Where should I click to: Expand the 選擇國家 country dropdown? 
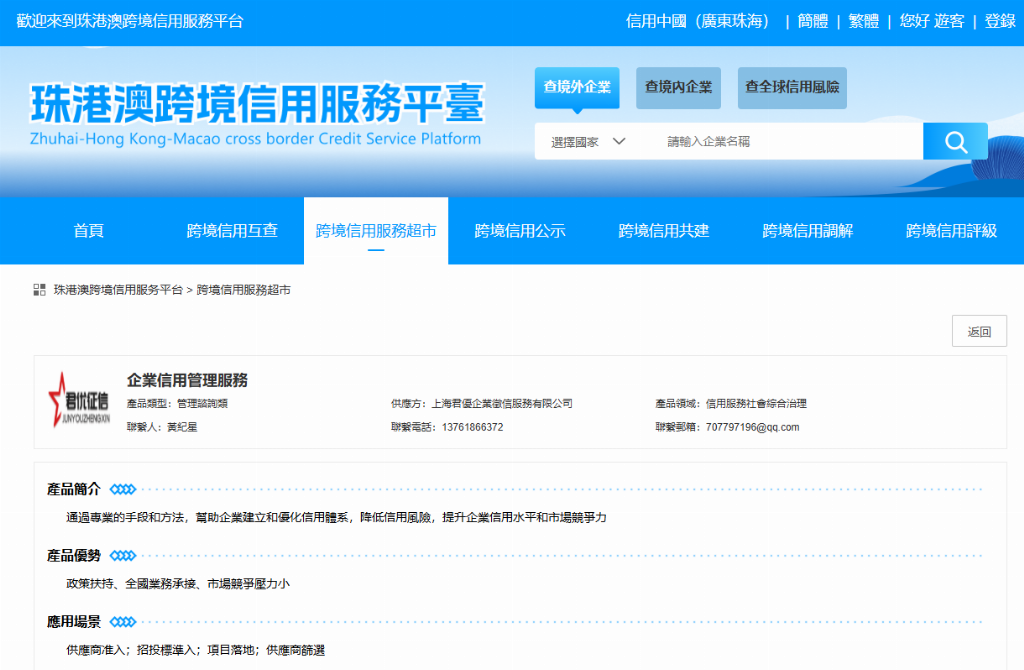coord(588,142)
